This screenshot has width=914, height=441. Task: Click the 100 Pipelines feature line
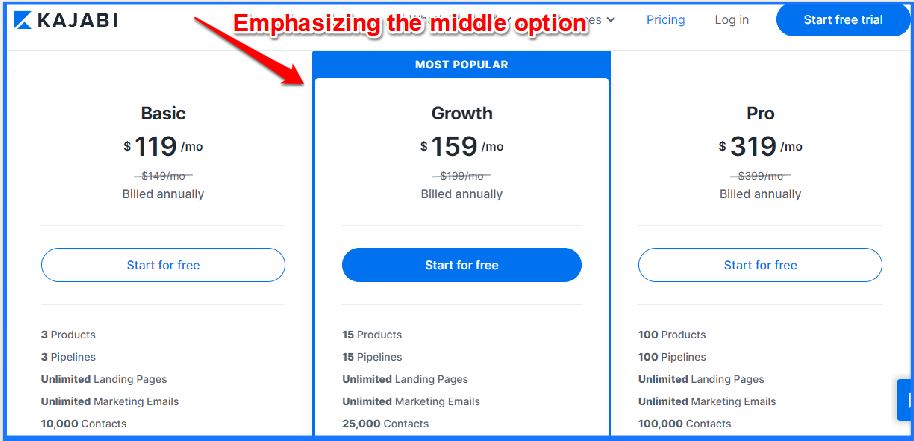672,357
